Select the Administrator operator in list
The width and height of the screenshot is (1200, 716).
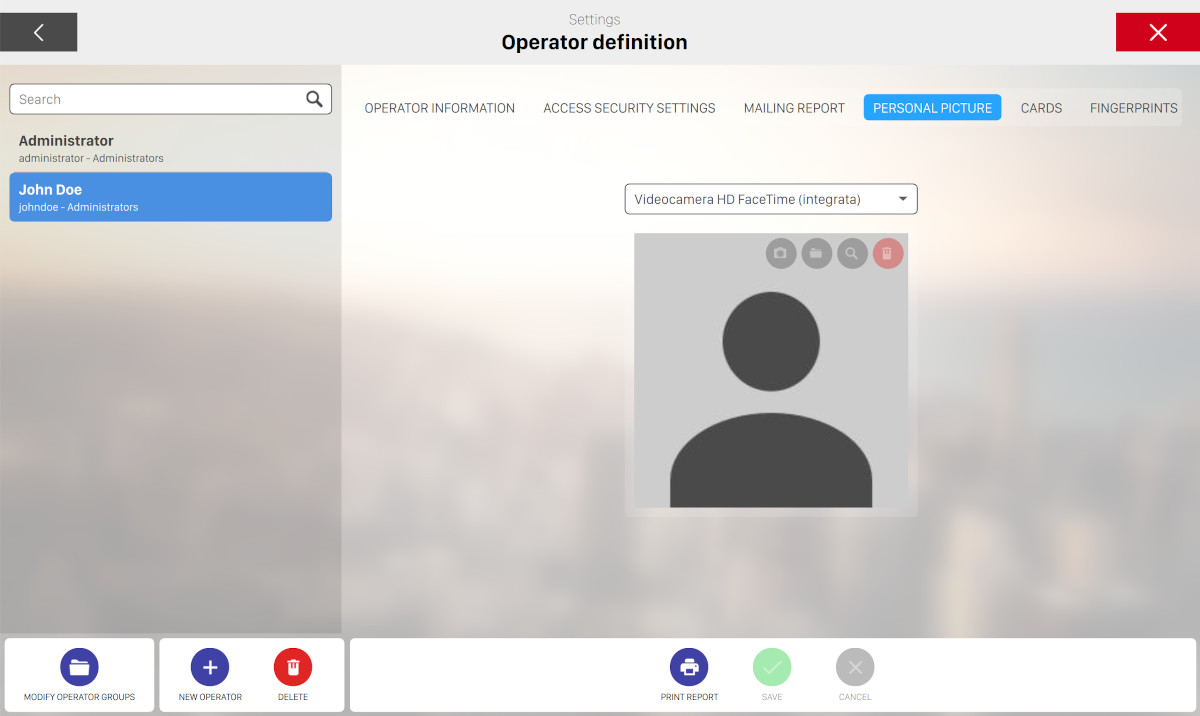170,148
